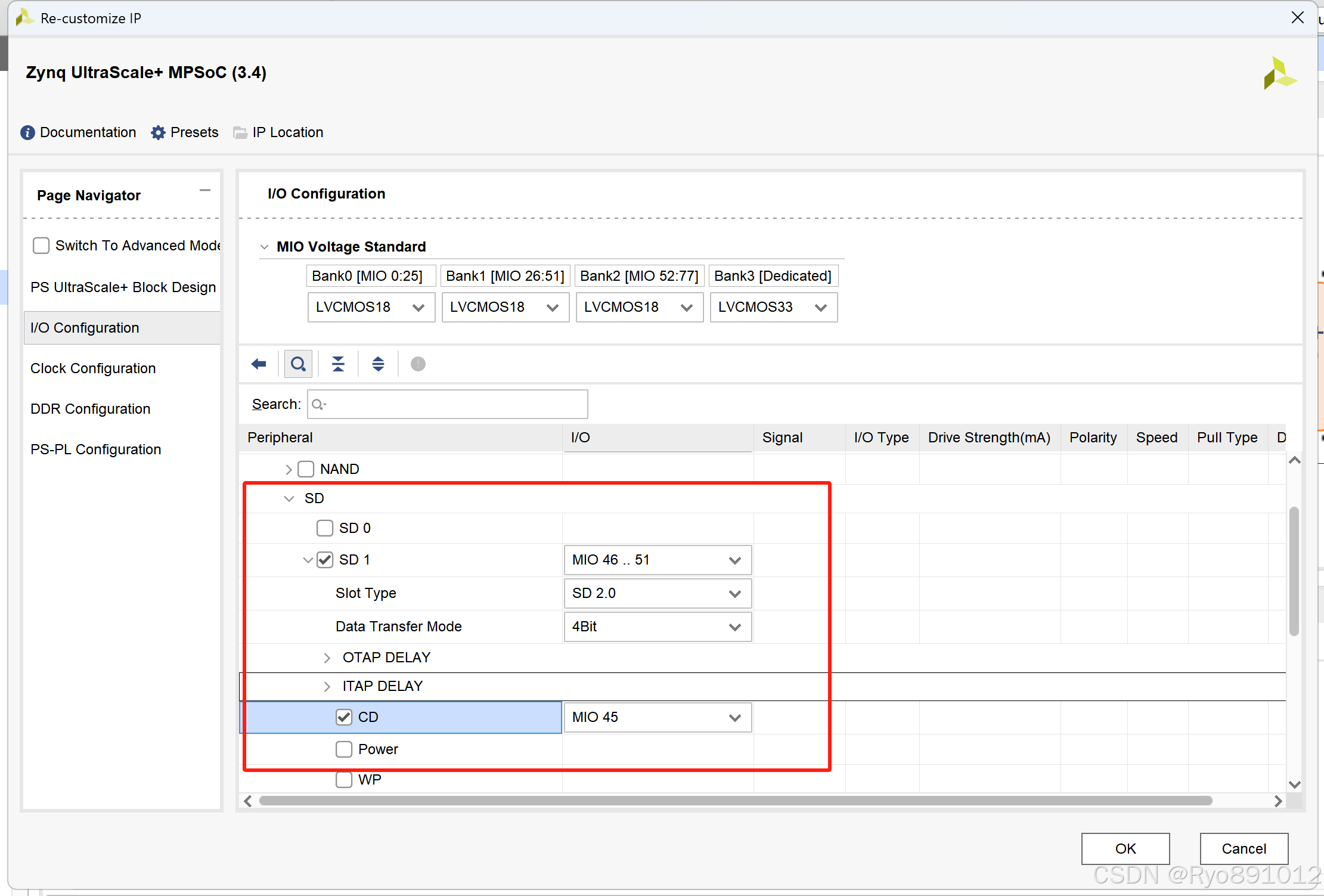This screenshot has height=896, width=1324.
Task: Minimize the Page Navigator panel
Action: coord(205,191)
